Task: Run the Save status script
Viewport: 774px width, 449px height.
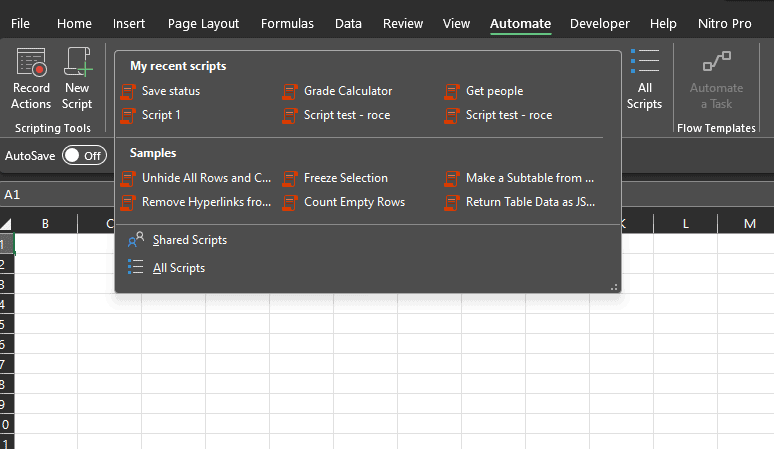Action: pos(170,91)
